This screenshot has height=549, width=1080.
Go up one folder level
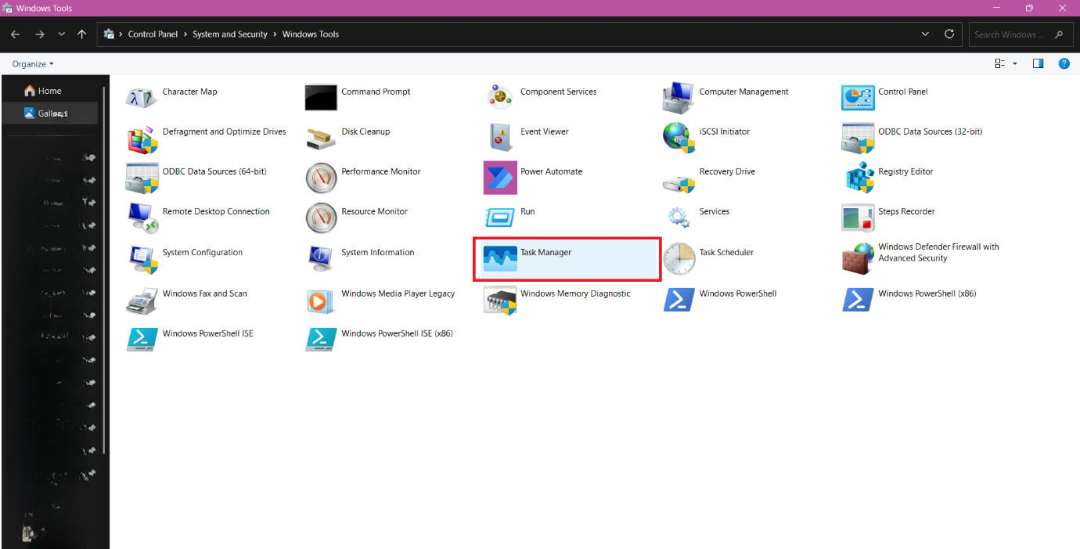point(82,34)
